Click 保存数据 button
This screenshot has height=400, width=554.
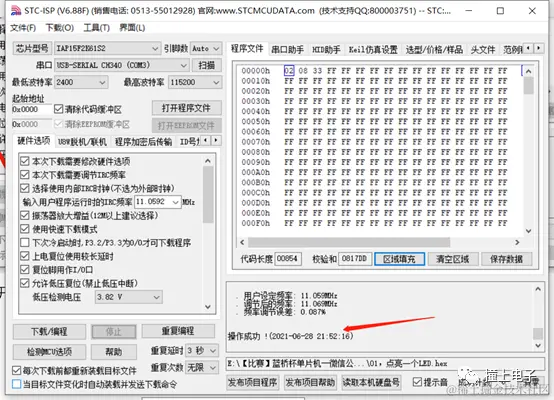coord(506,259)
